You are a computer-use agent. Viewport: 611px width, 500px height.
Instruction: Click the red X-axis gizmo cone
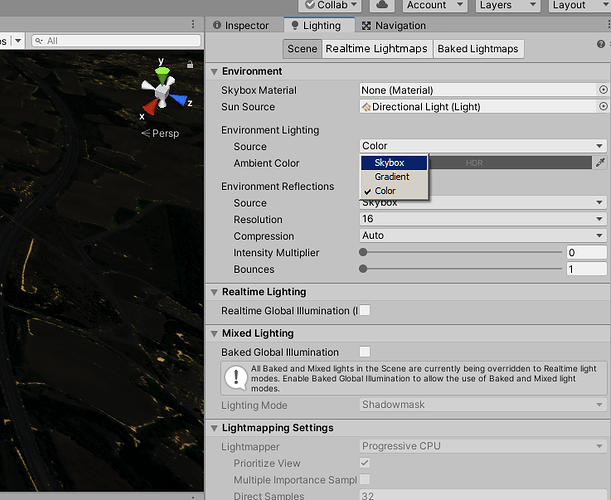click(x=150, y=106)
